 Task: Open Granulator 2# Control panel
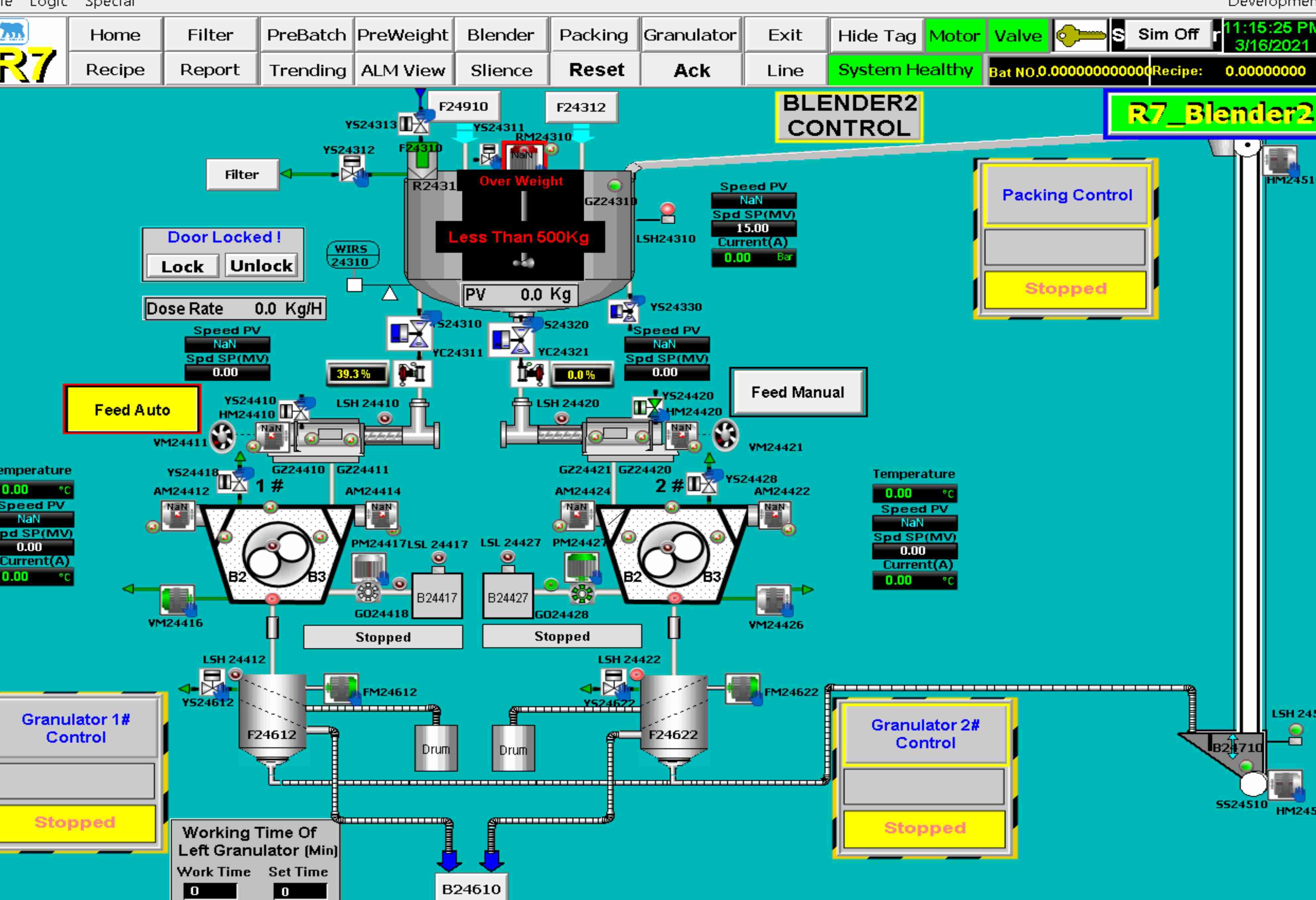point(925,733)
